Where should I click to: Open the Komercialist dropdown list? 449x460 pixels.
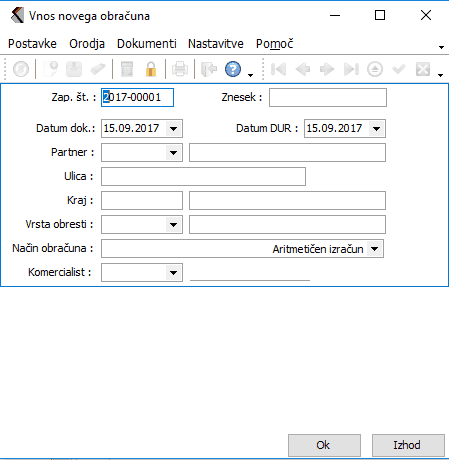(x=174, y=273)
